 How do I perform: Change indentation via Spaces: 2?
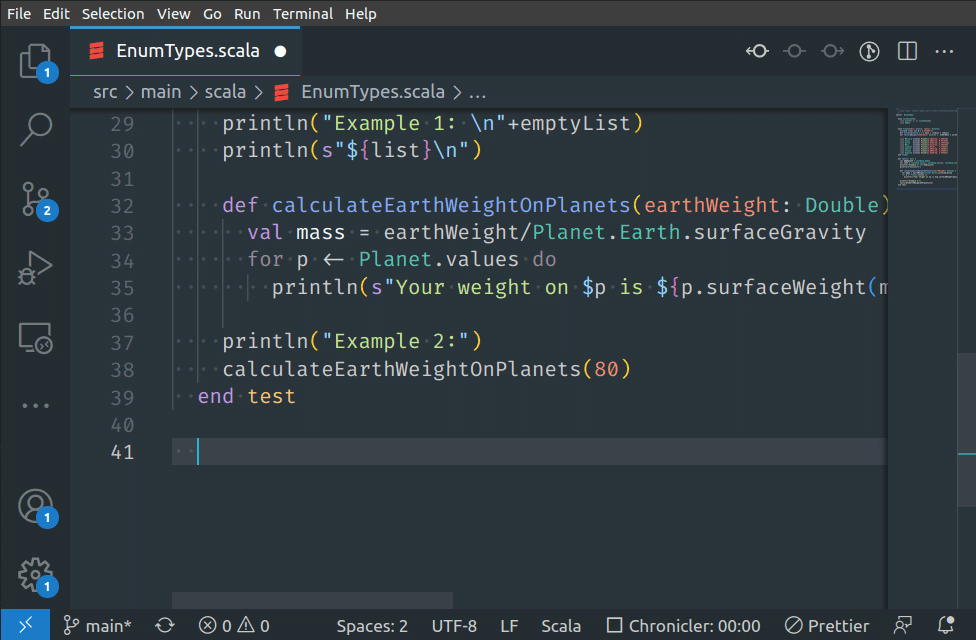click(x=372, y=626)
